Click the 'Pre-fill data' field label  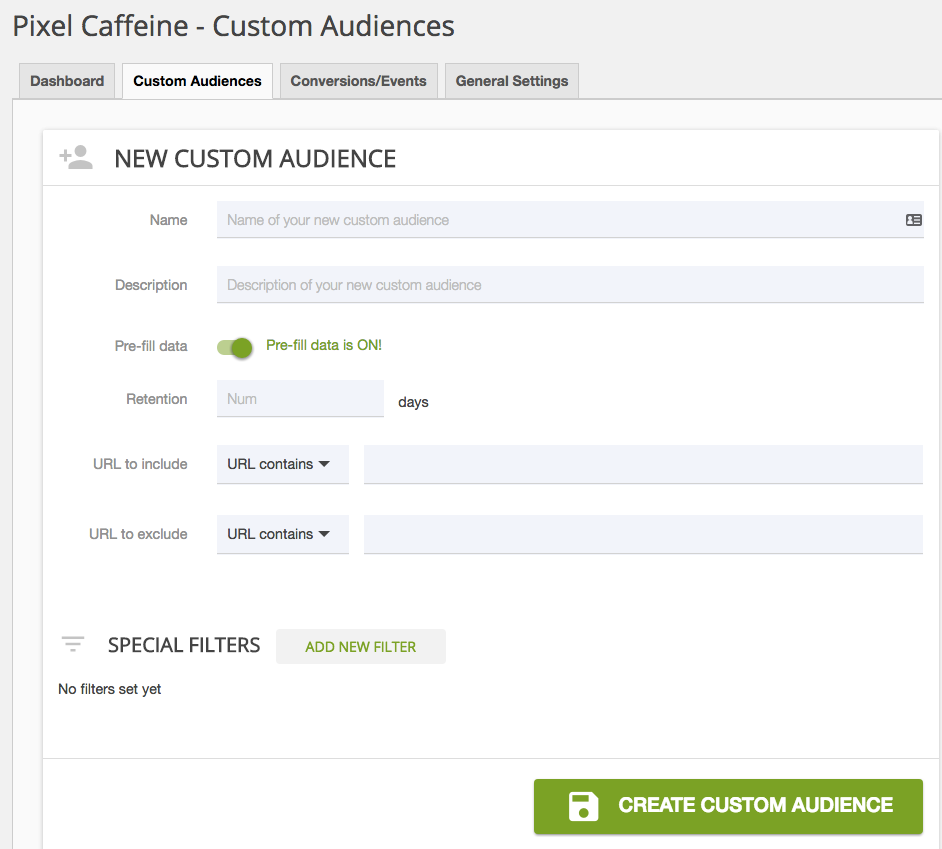151,346
